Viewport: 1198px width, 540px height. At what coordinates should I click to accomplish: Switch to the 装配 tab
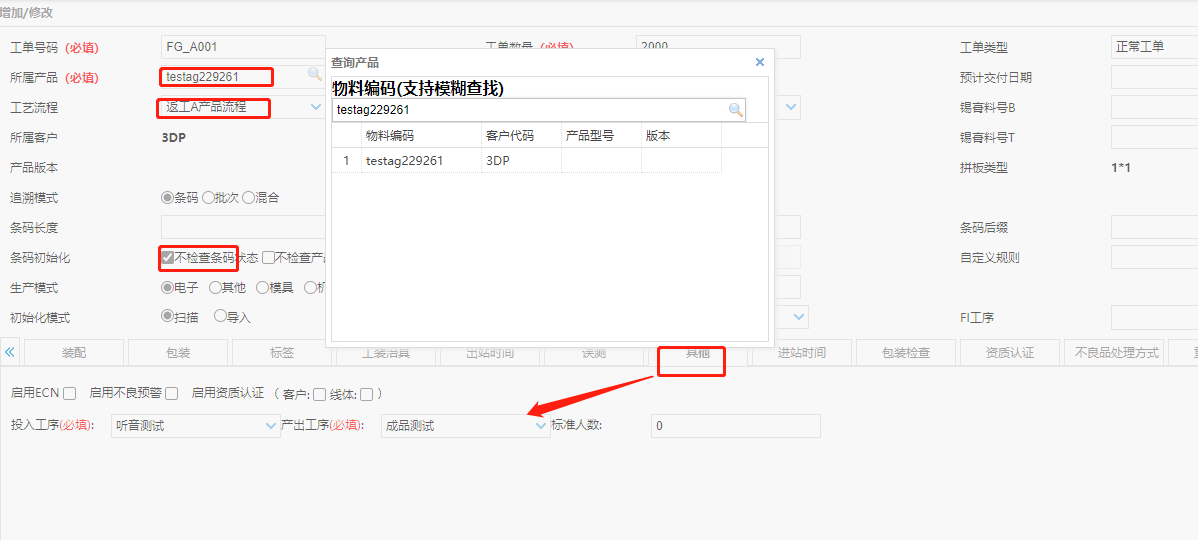pos(74,353)
